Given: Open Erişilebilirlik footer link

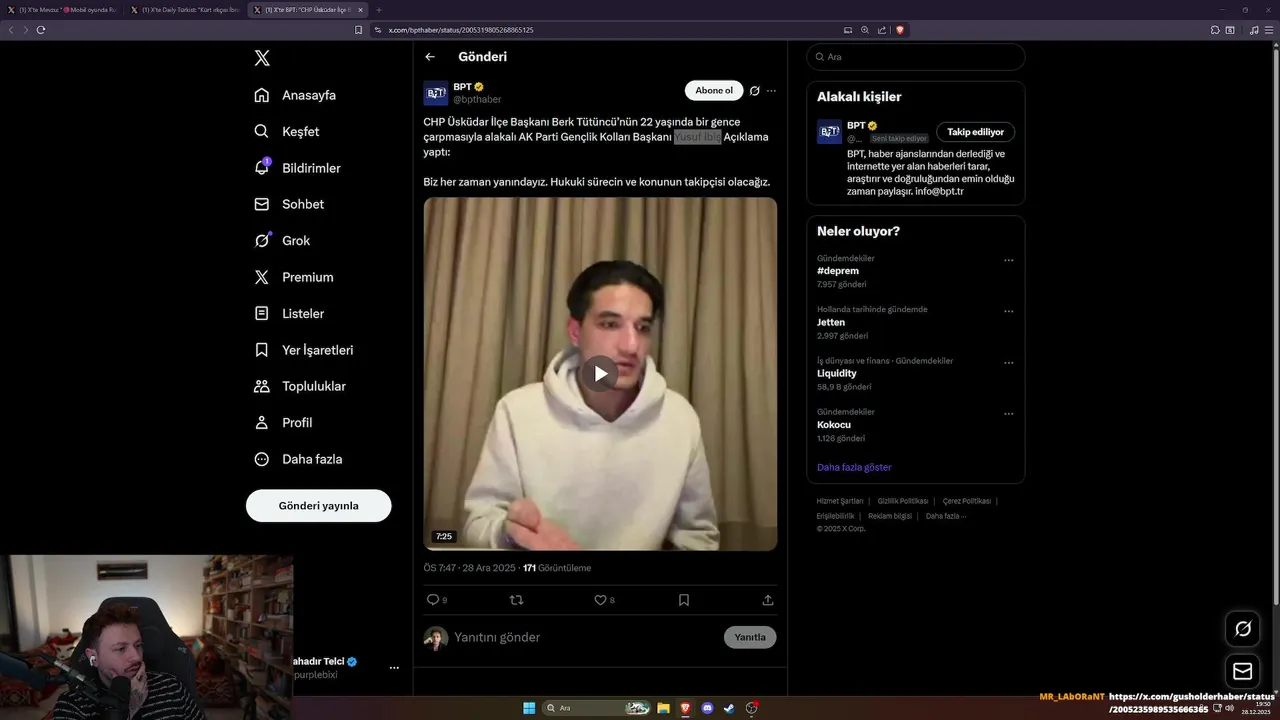Looking at the screenshot, I should point(836,516).
